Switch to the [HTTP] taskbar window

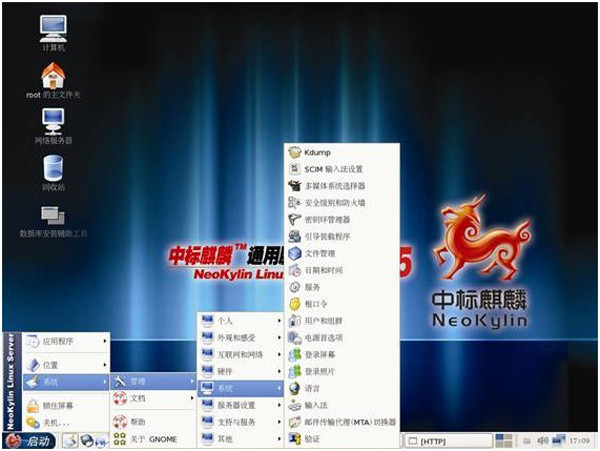tap(448, 441)
